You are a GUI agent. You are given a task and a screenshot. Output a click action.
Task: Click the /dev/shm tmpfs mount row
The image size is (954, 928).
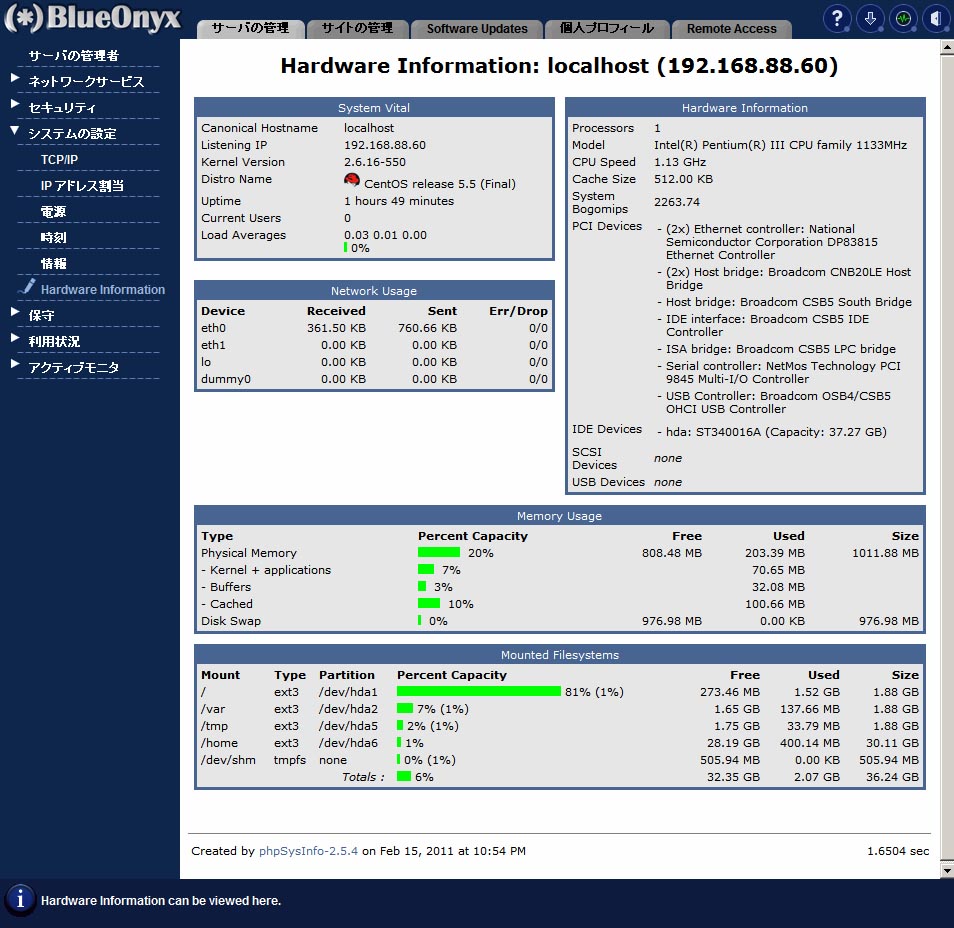(560, 760)
